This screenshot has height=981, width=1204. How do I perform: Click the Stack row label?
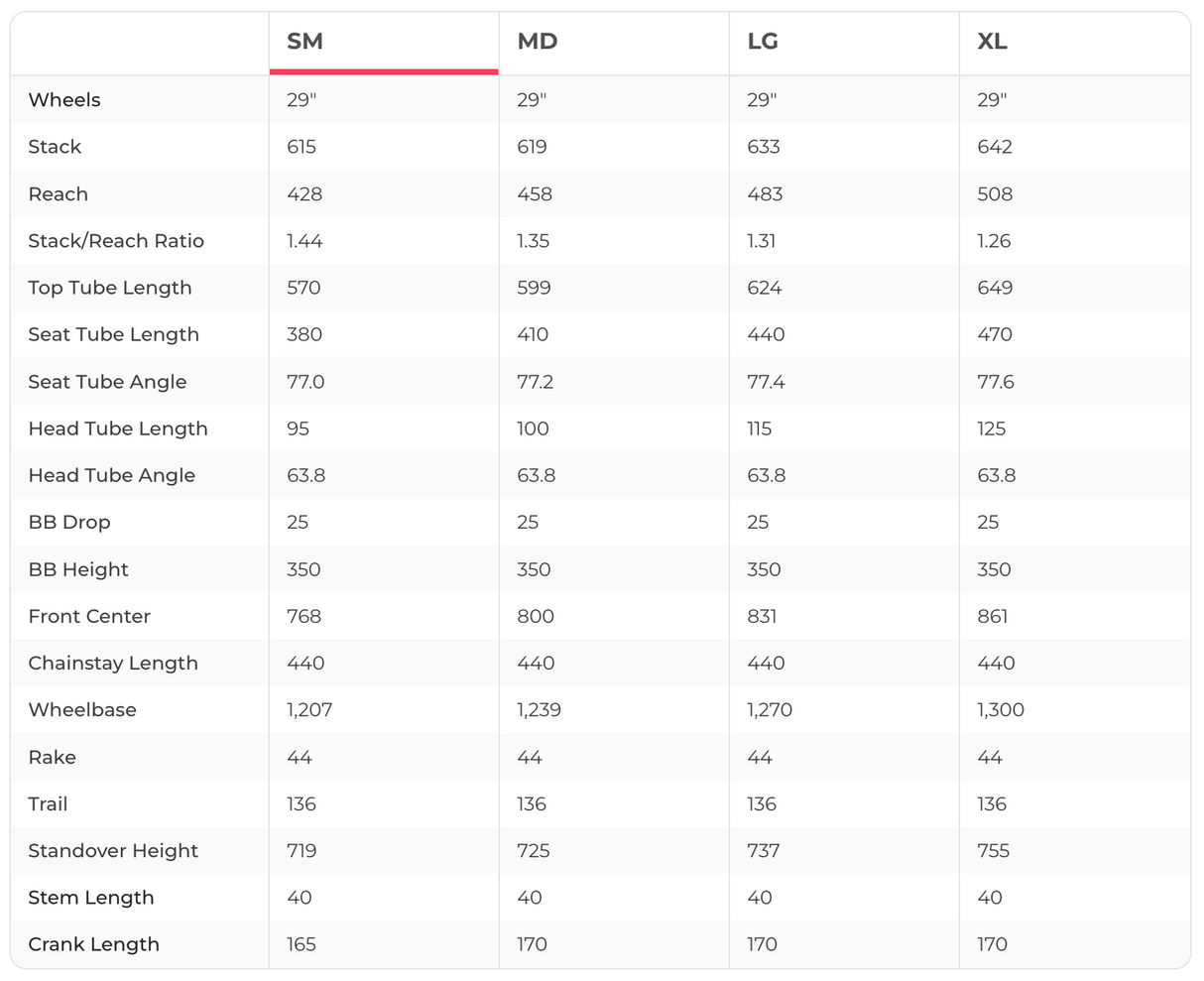55,147
